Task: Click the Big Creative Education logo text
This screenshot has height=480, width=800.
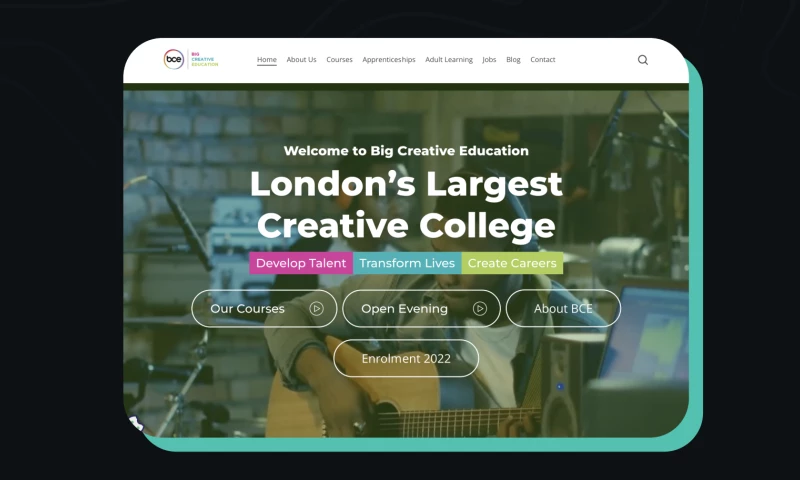Action: (x=205, y=59)
